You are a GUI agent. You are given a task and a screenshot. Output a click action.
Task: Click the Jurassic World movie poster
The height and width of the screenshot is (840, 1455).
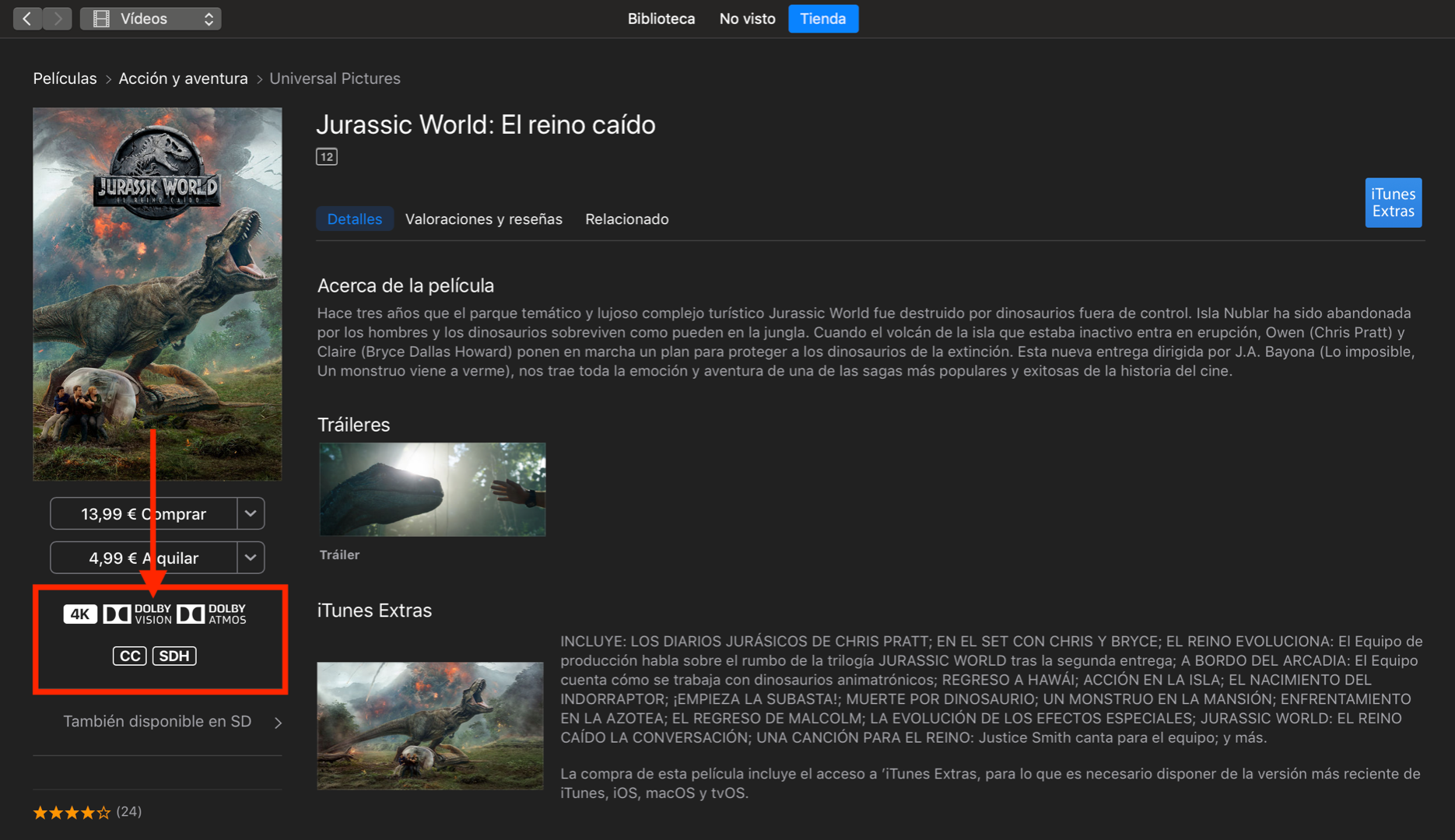[157, 294]
